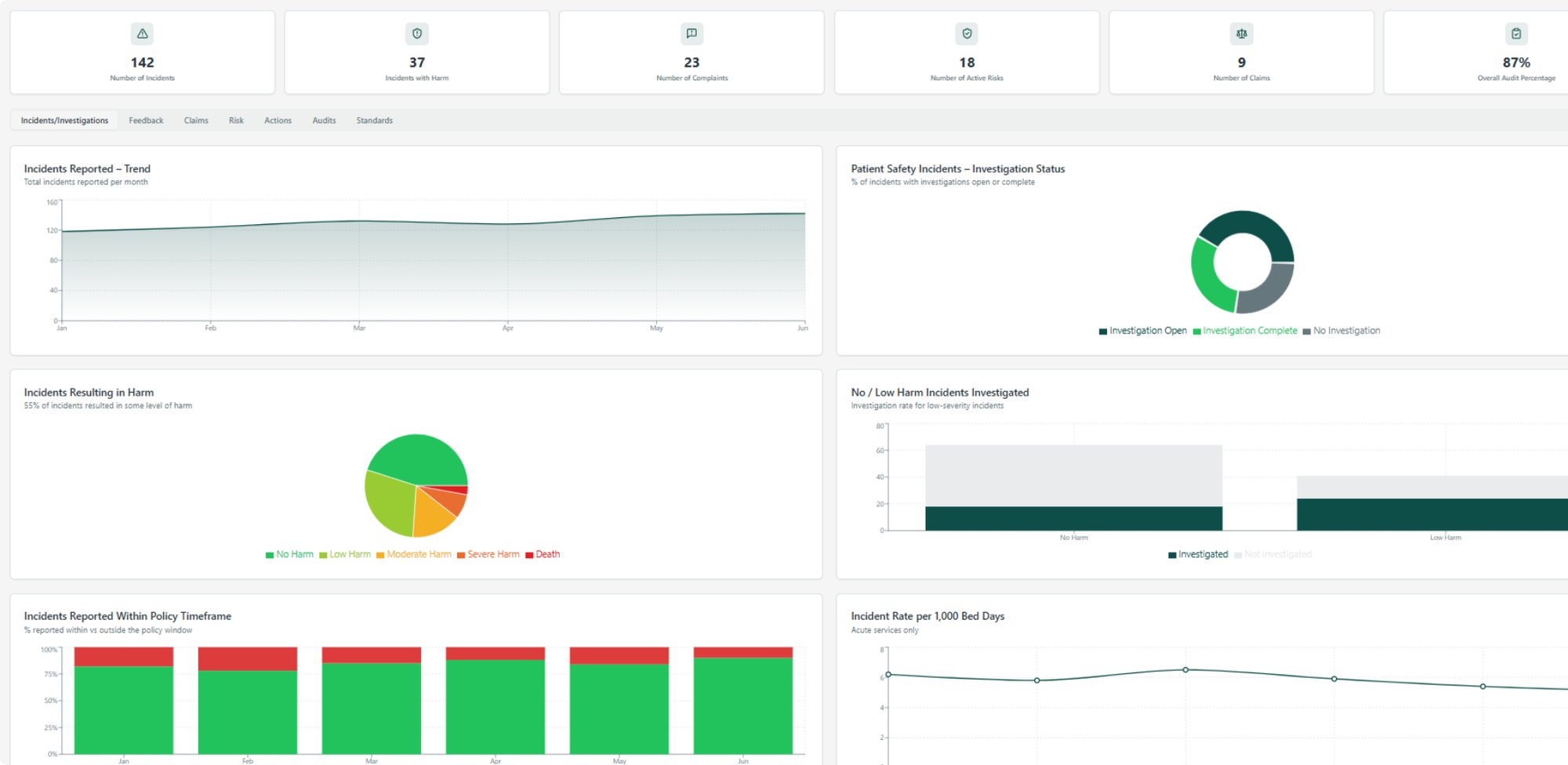Click the 87% Overall Audit Percentage value

click(1516, 63)
